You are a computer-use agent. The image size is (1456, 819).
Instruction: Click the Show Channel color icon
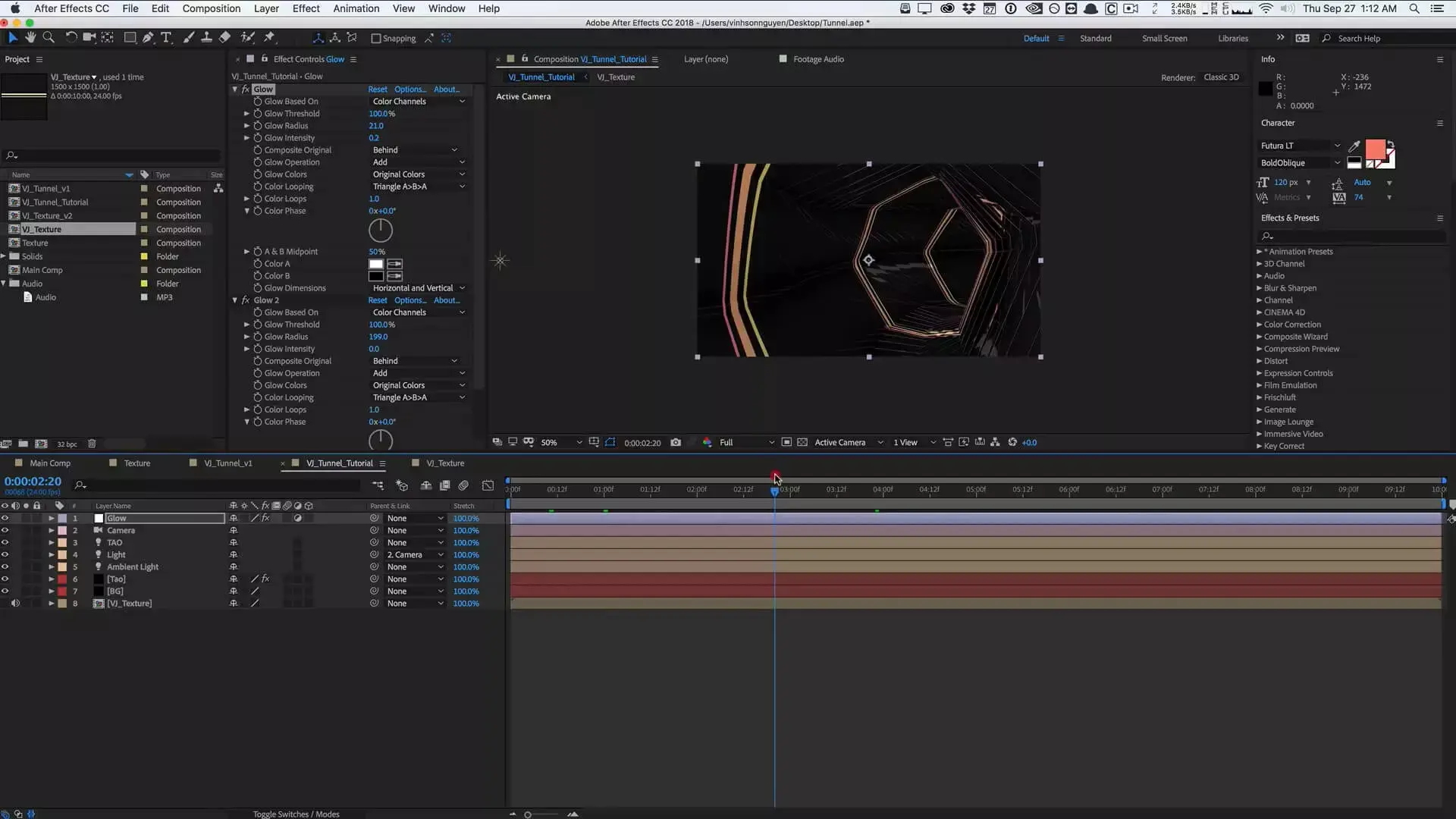click(x=707, y=442)
